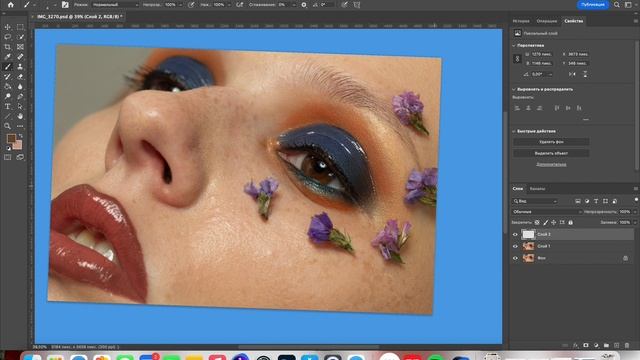Select the Move tool
The width and height of the screenshot is (640, 360).
click(x=7, y=27)
